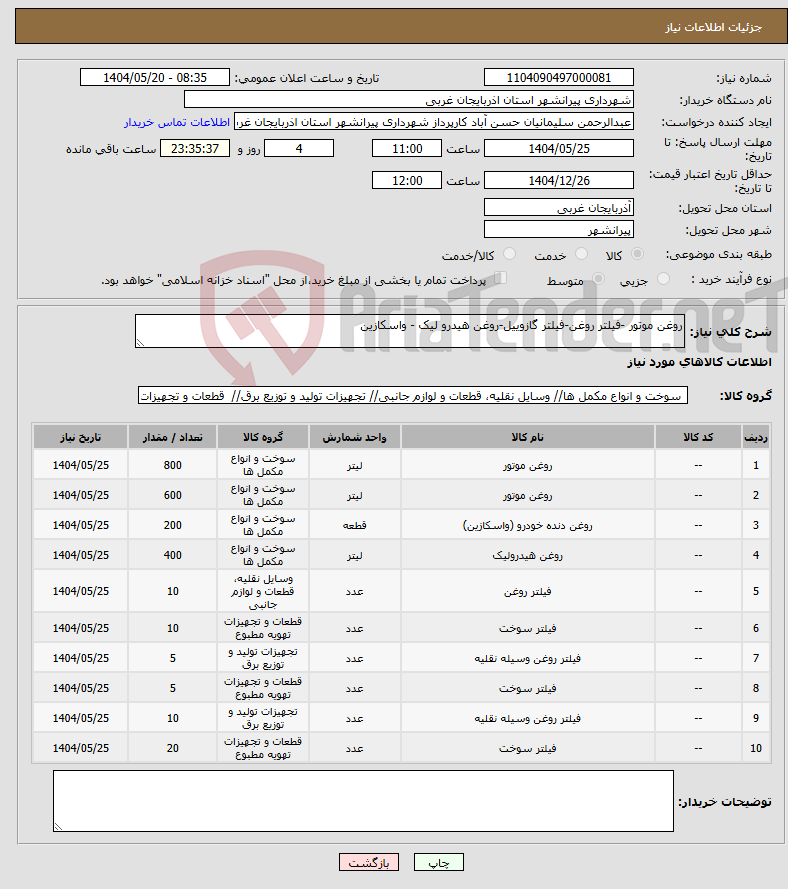Select the متوسط purchase type radio
Viewport: 788px width, 889px height.
(599, 279)
